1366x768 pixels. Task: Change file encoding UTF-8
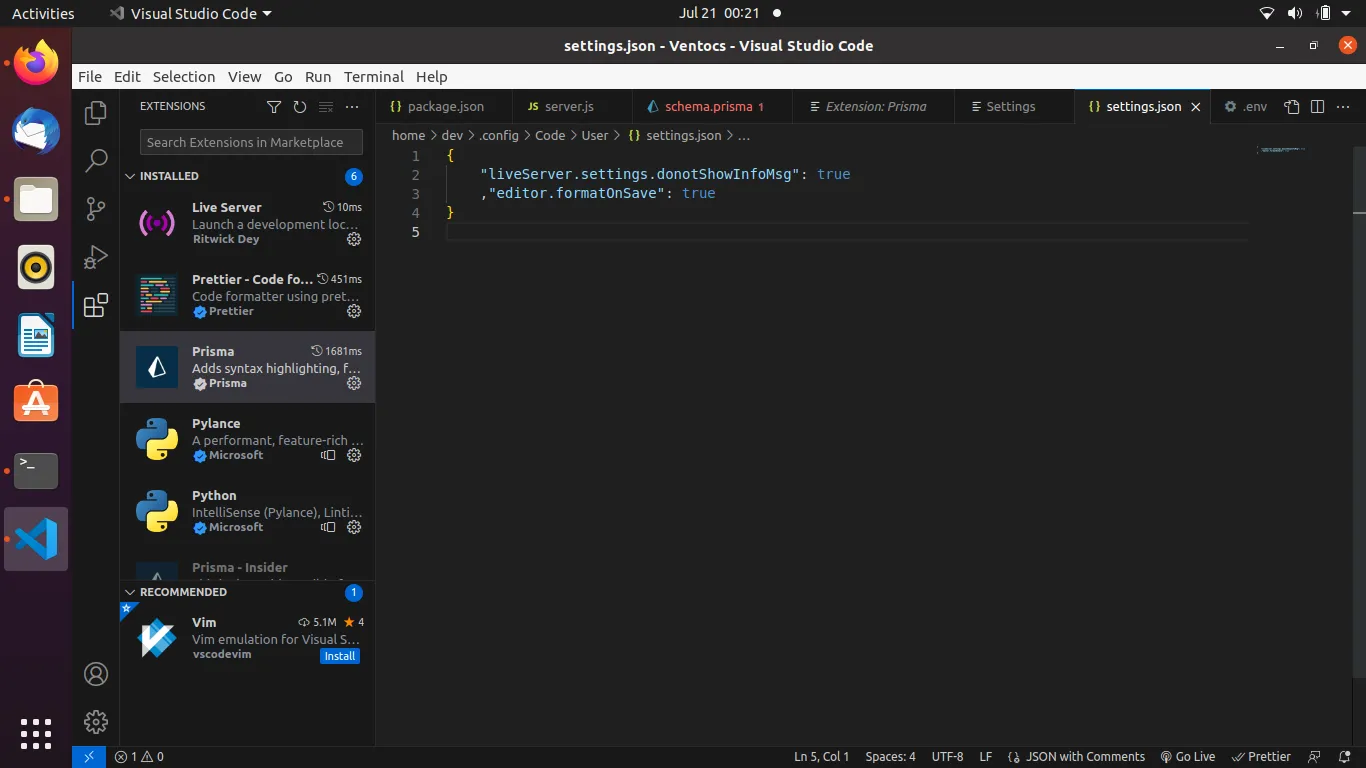tap(947, 757)
